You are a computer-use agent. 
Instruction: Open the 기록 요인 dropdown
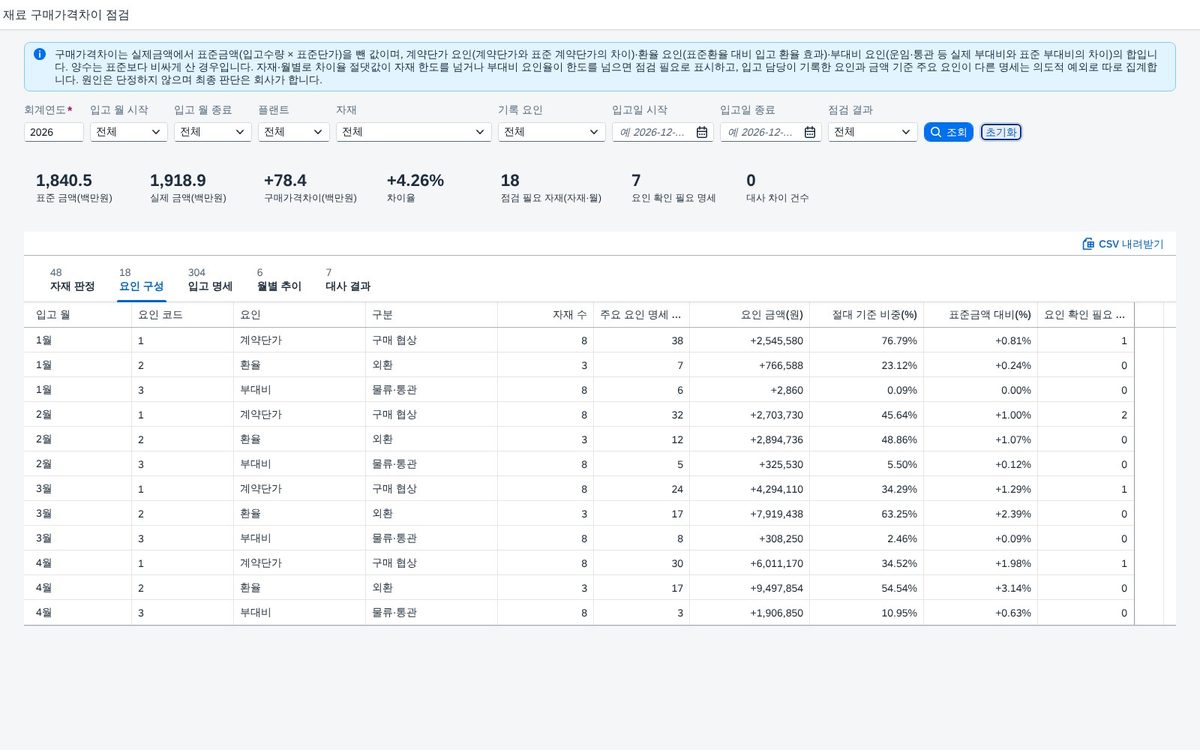click(552, 132)
